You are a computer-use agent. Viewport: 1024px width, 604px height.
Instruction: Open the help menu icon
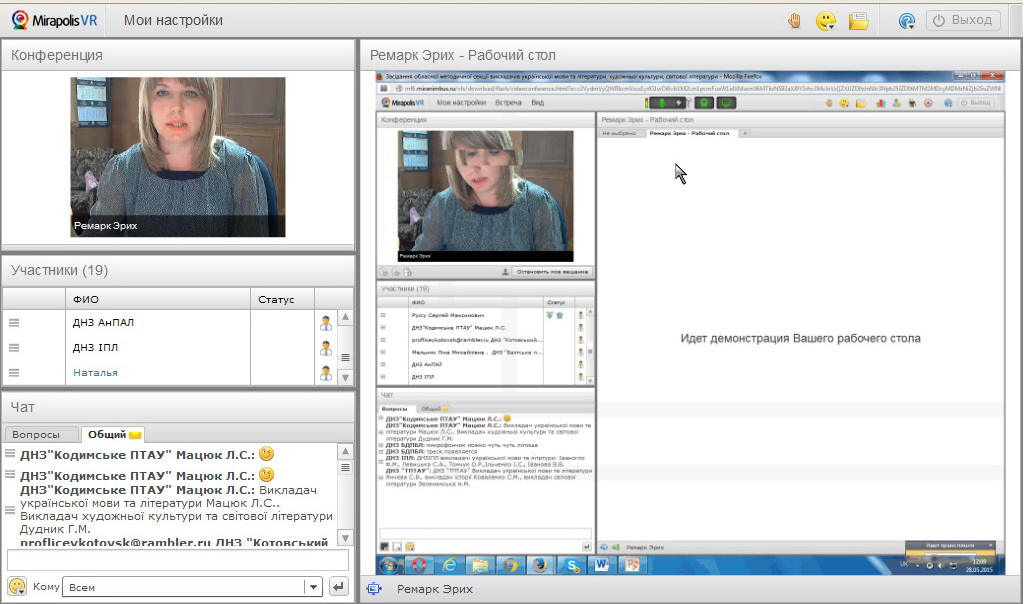pos(907,20)
